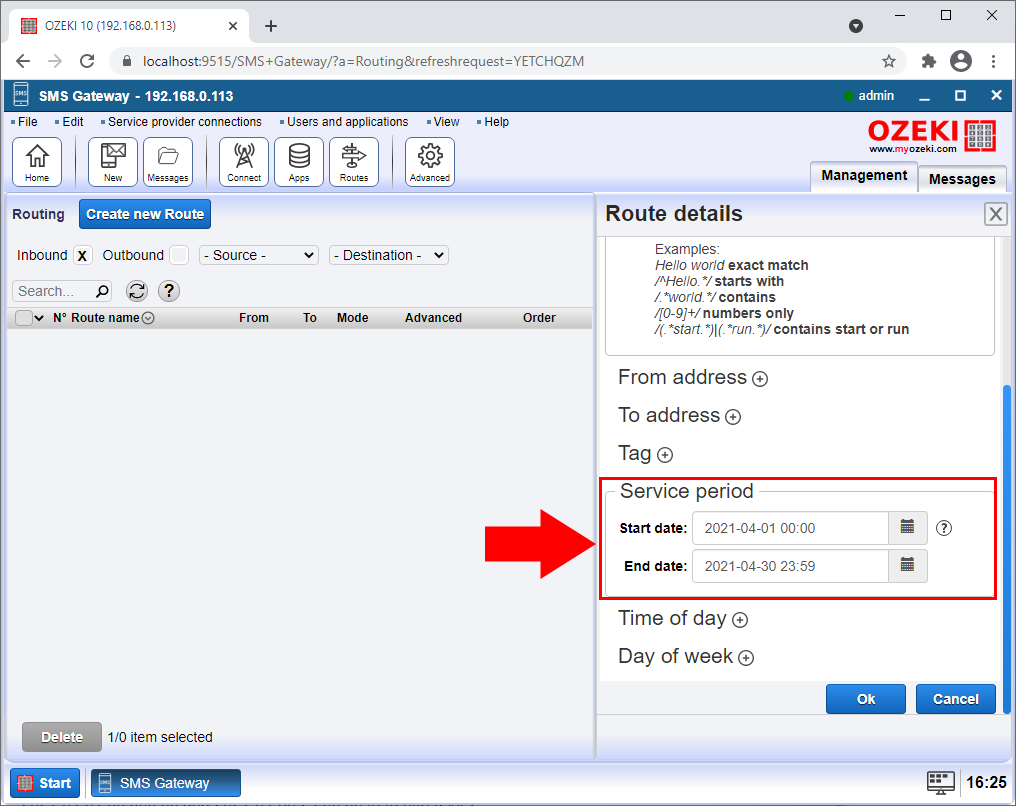Reload the browser page

click(87, 62)
